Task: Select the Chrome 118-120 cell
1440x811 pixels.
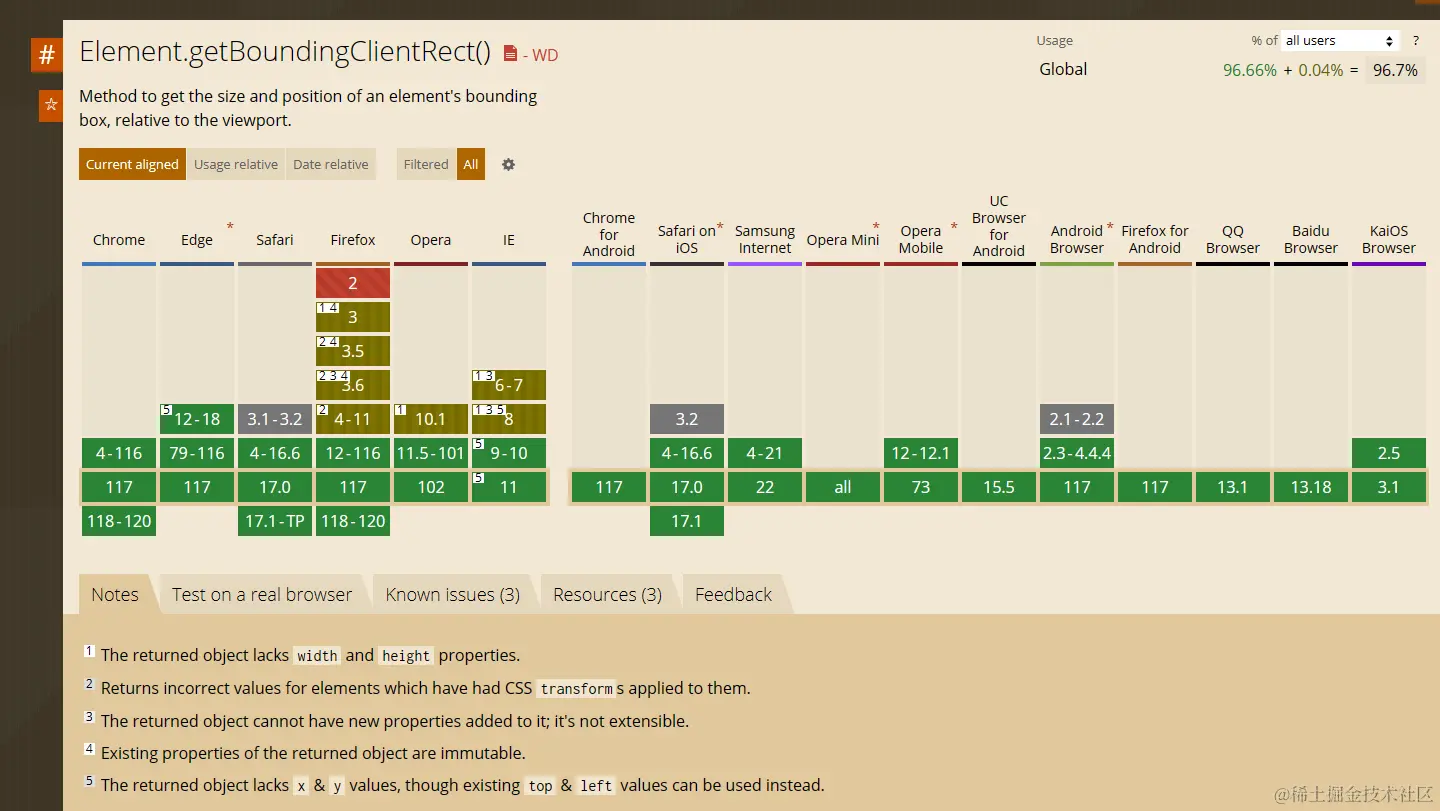Action: (119, 521)
